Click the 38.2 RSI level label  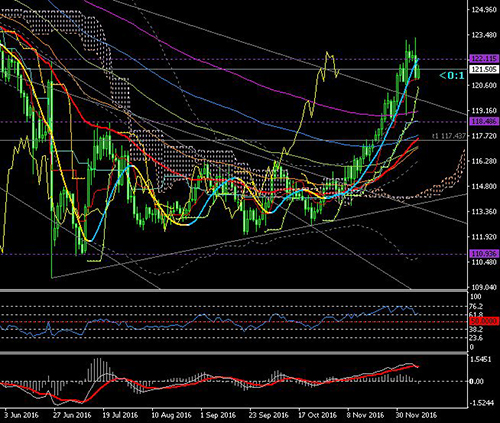(x=476, y=330)
